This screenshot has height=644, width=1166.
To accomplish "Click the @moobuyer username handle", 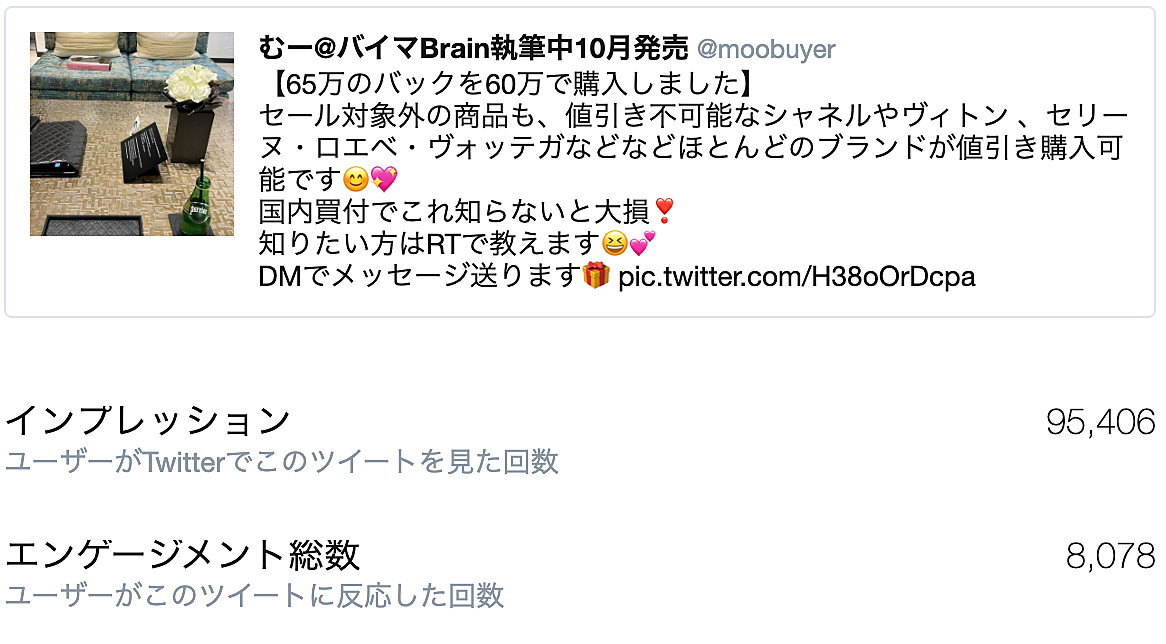I will [766, 49].
